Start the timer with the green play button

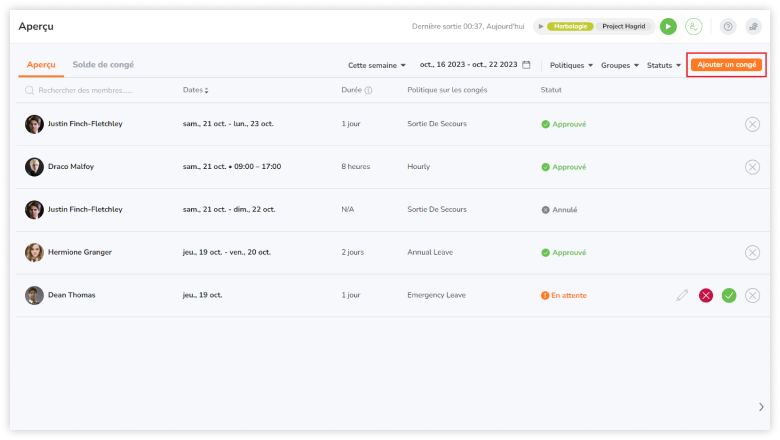[668, 27]
